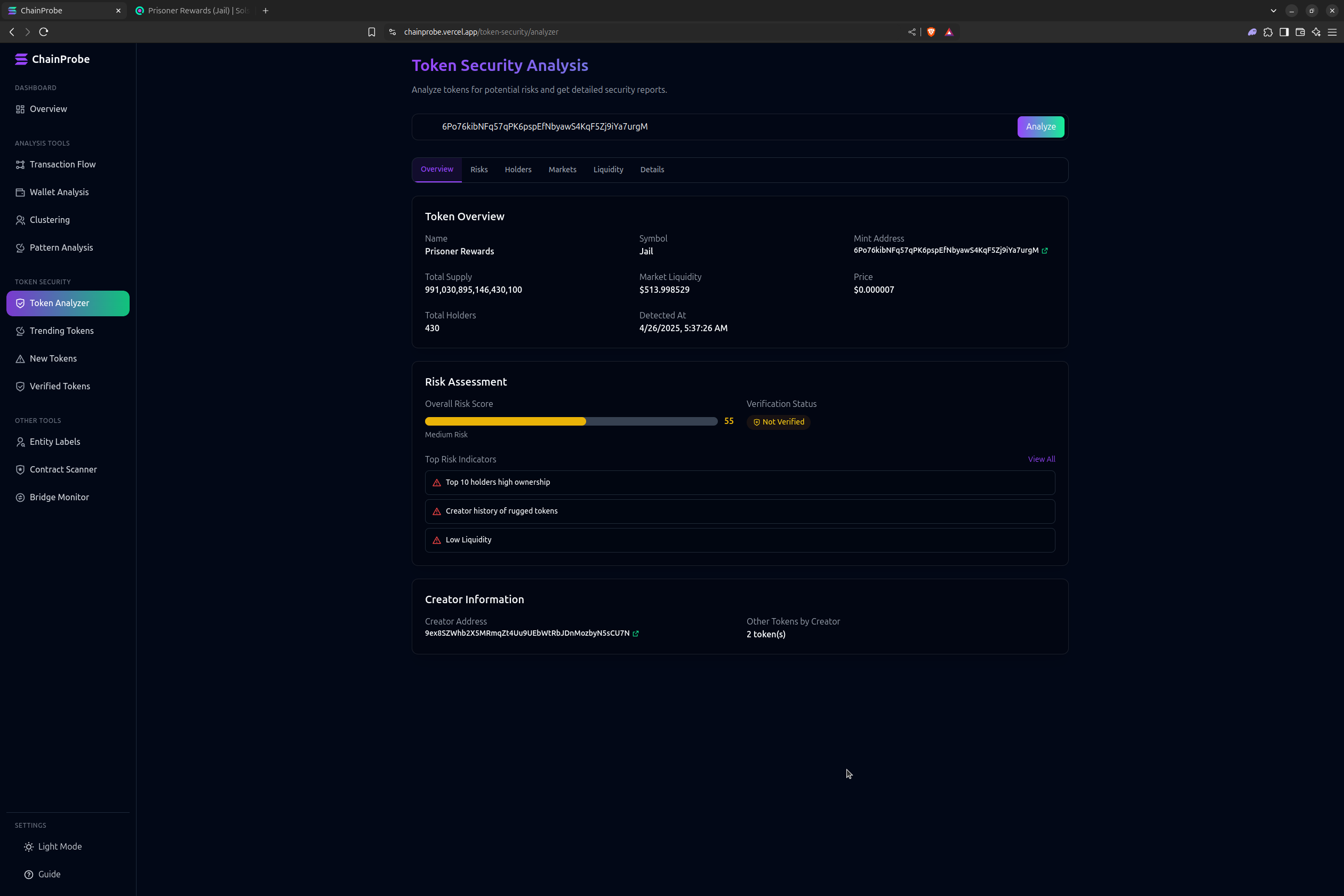The image size is (1344, 896).
Task: Open New Tokens page
Action: pos(67,359)
